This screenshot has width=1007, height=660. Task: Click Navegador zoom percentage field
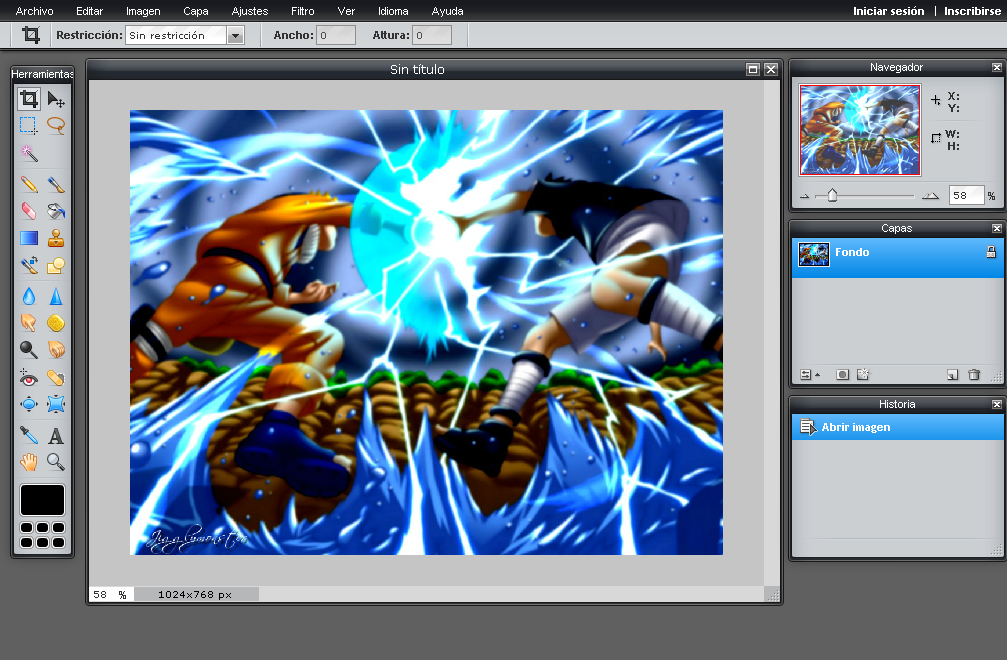[967, 195]
